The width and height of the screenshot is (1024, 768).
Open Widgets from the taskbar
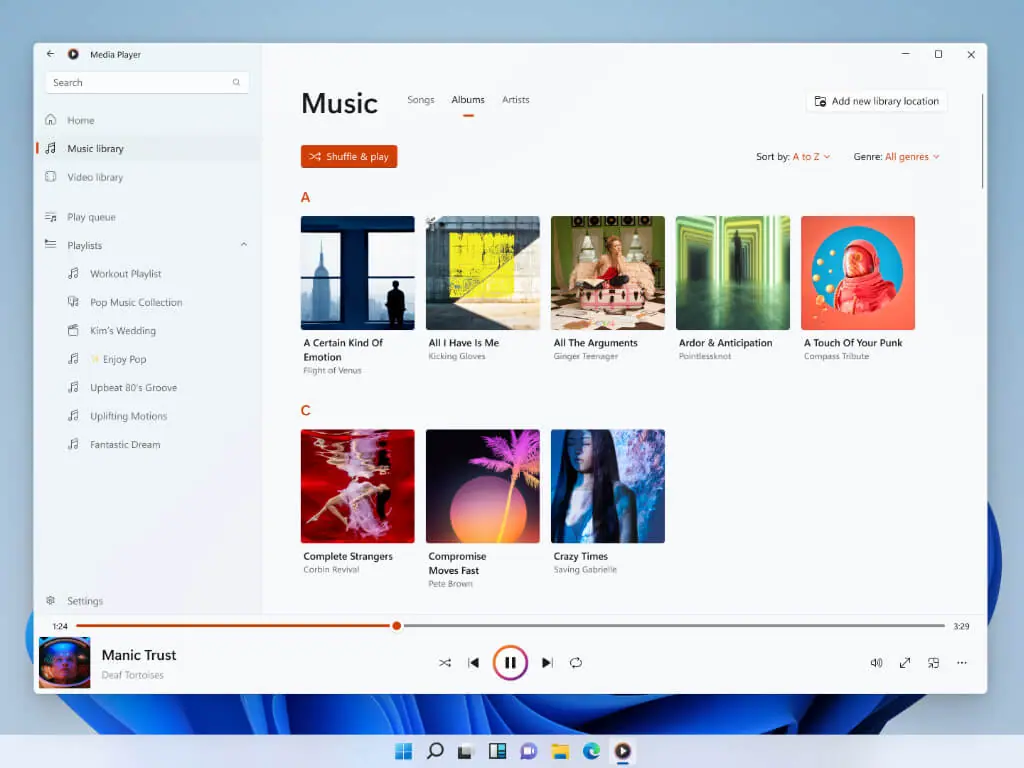(498, 751)
